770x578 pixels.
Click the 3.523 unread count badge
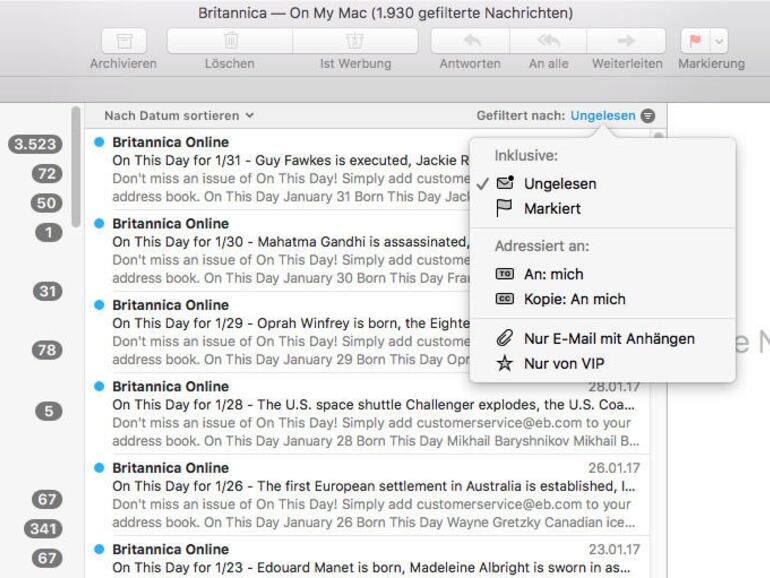click(35, 144)
